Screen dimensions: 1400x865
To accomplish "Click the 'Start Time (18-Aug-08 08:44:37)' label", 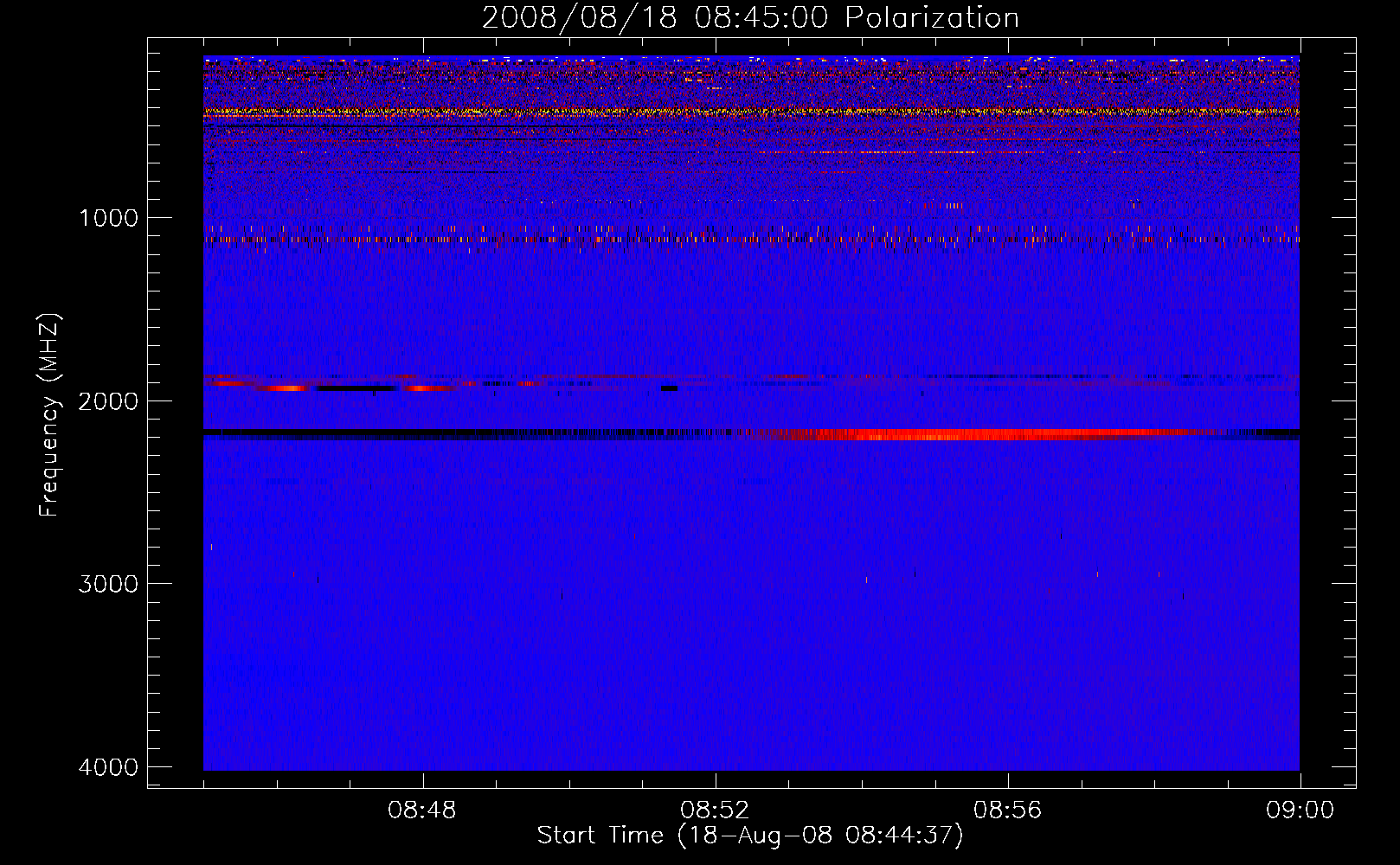I will 750,836.
